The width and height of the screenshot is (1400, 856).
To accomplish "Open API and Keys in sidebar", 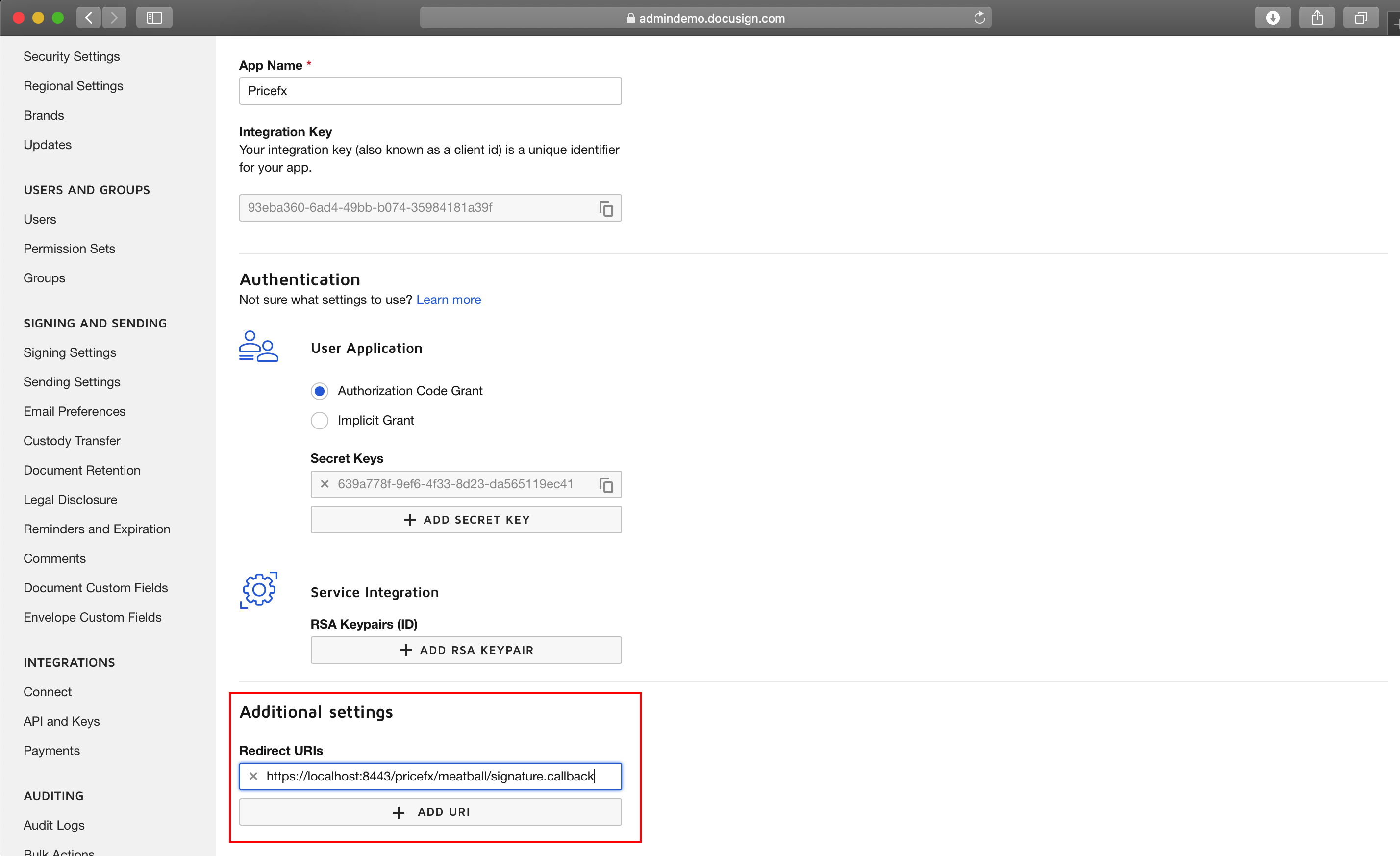I will pos(61,721).
